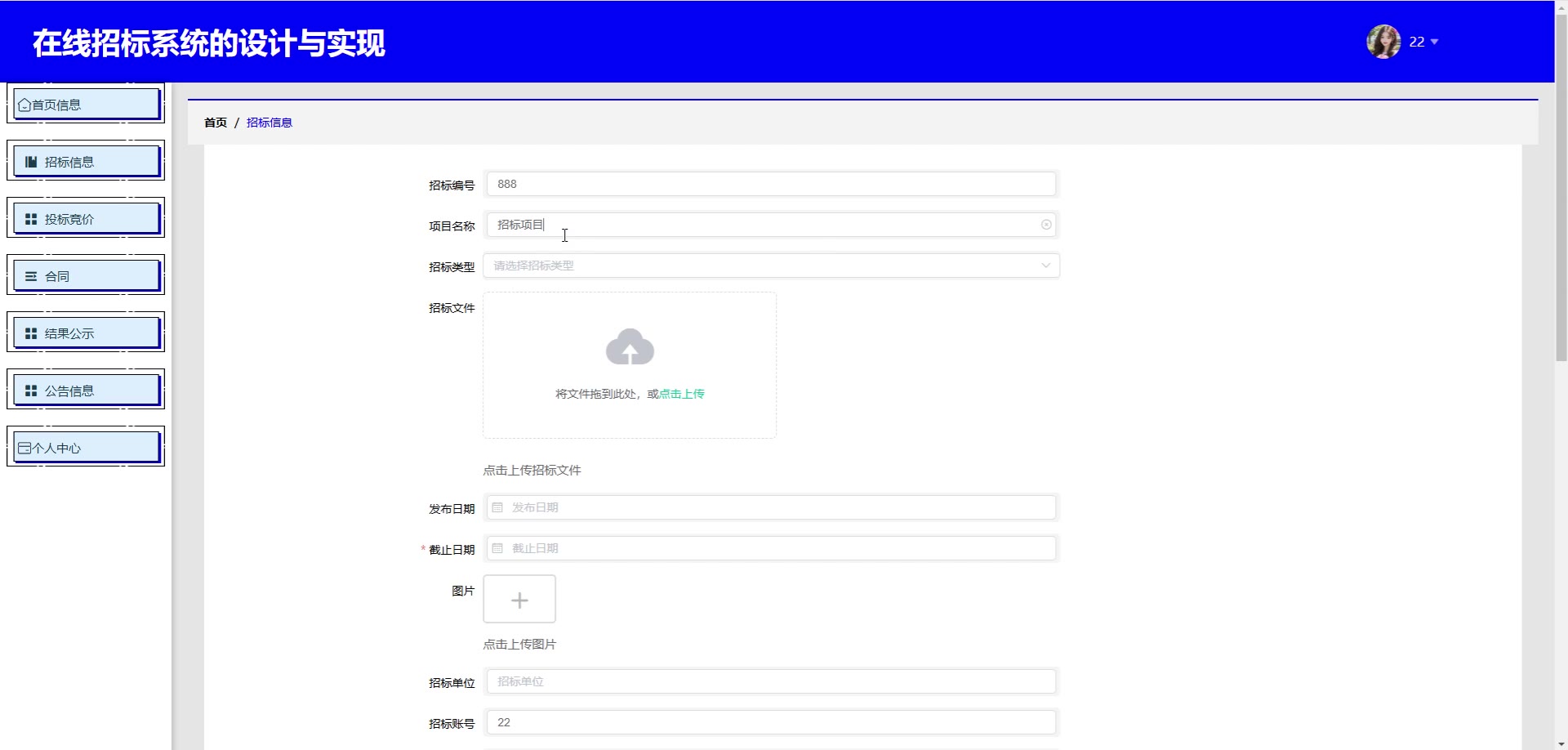Image resolution: width=1568 pixels, height=750 pixels.
Task: Click the 招标类型 field label
Action: click(452, 267)
